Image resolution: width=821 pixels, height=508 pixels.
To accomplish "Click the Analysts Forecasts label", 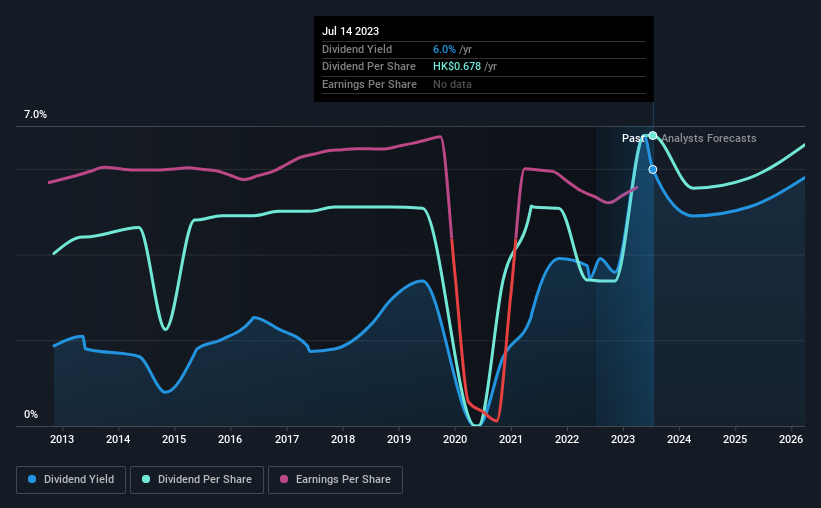I will click(709, 138).
